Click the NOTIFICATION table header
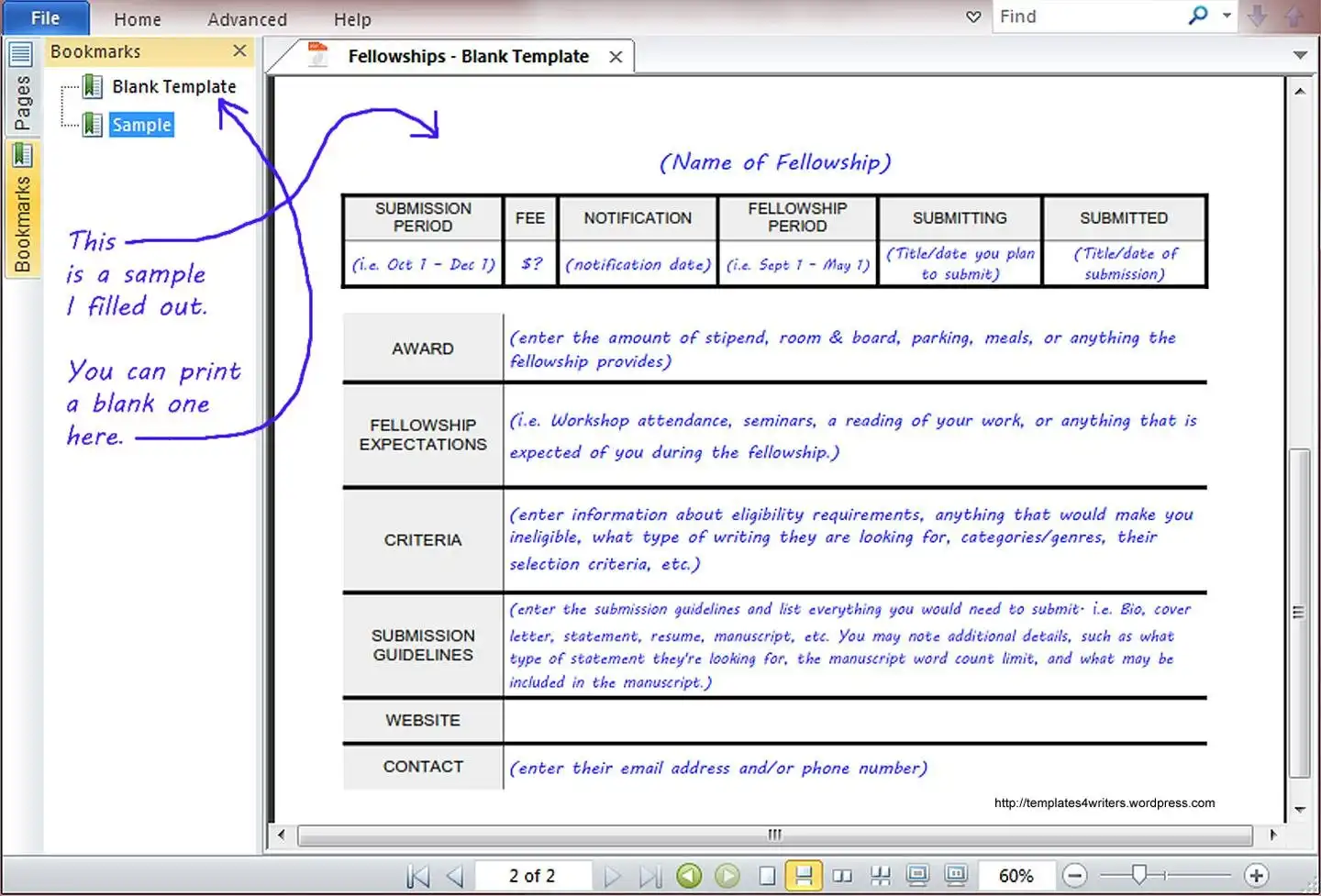Screen dimensions: 1321x896 point(638,218)
